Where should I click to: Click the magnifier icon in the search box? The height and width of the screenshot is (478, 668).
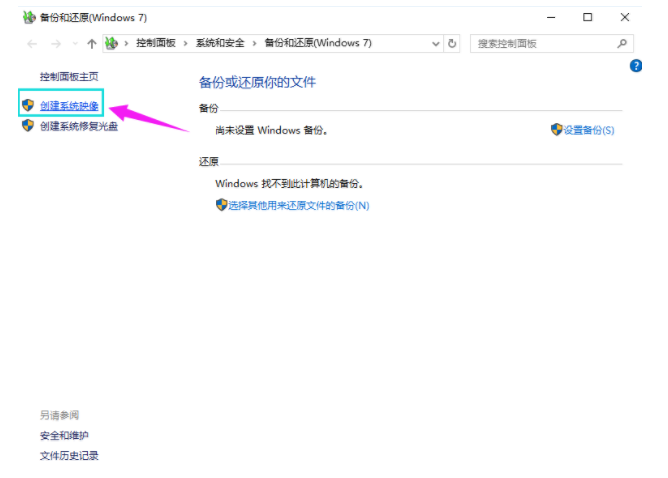622,44
